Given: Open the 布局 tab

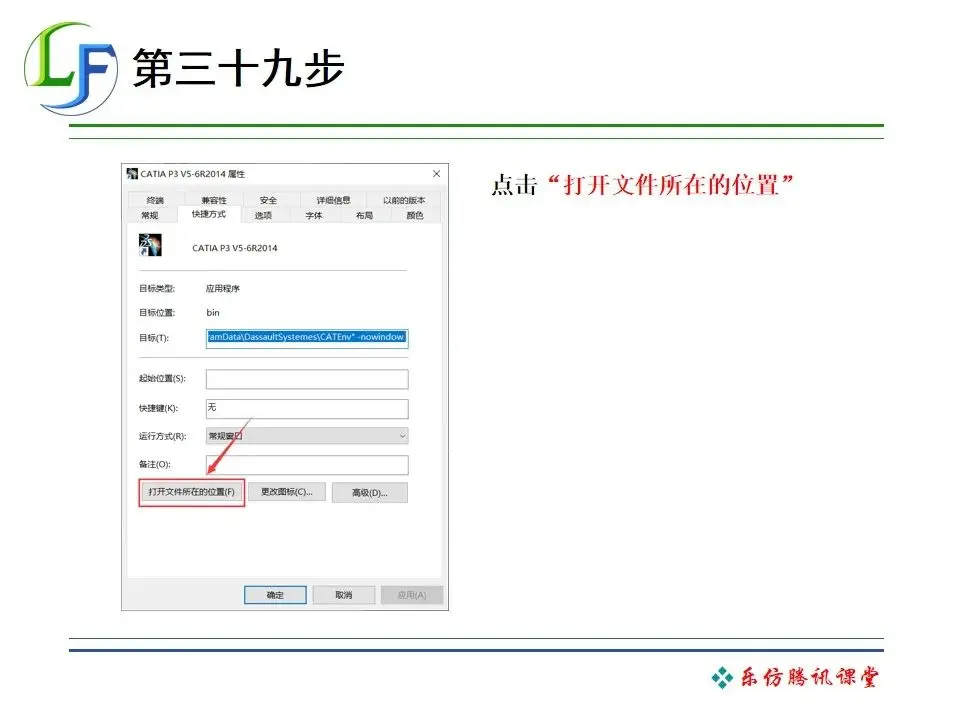Looking at the screenshot, I should point(364,216).
